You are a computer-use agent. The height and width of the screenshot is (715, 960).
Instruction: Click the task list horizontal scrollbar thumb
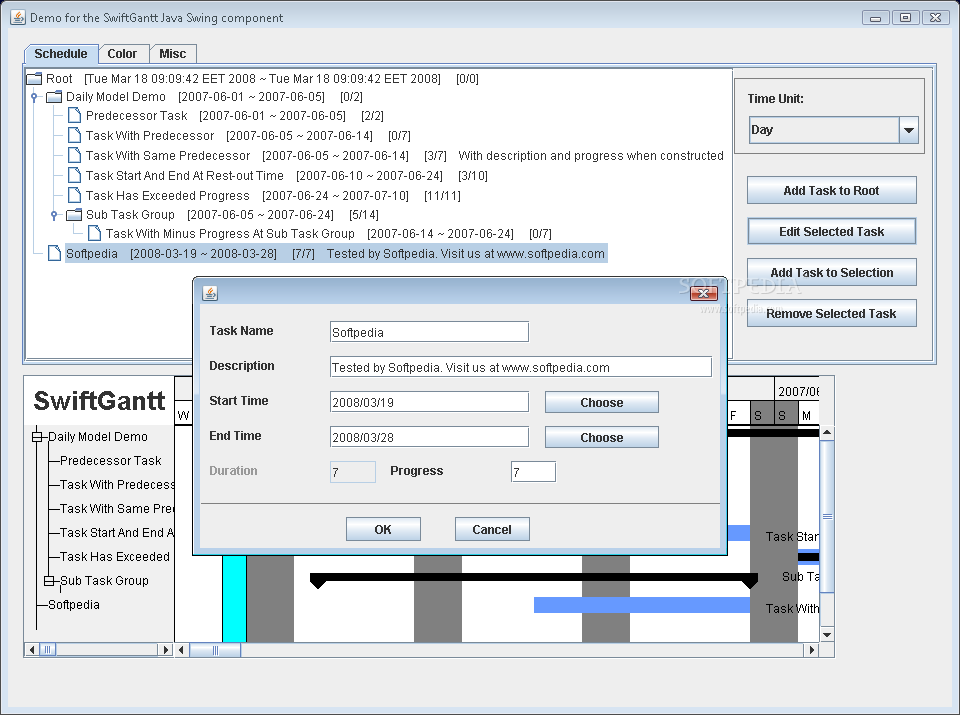click(x=48, y=649)
